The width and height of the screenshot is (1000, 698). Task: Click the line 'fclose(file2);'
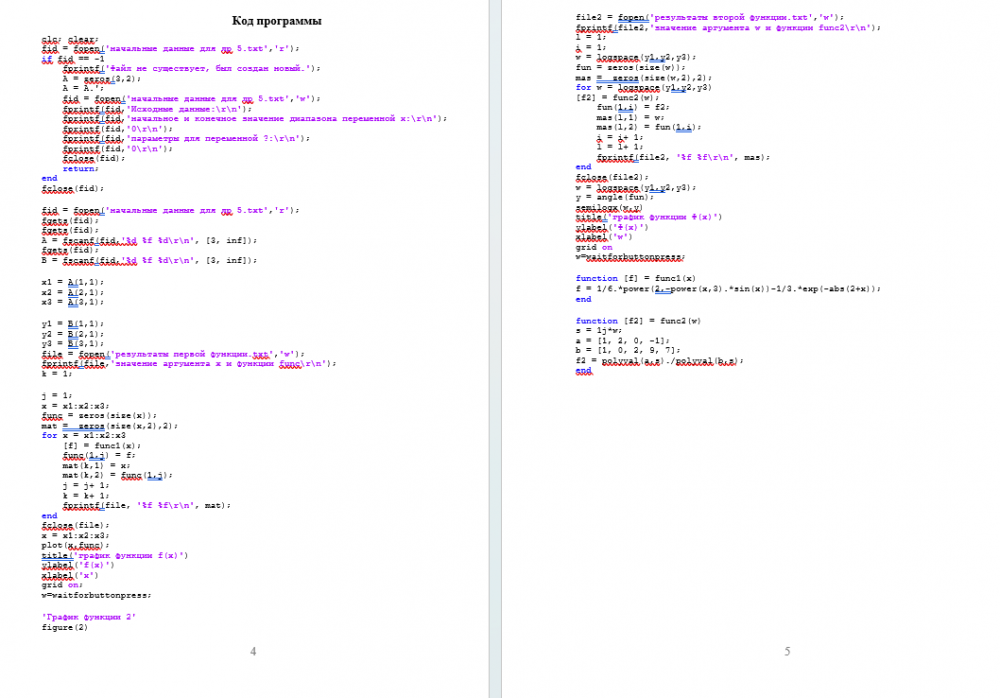[612, 177]
